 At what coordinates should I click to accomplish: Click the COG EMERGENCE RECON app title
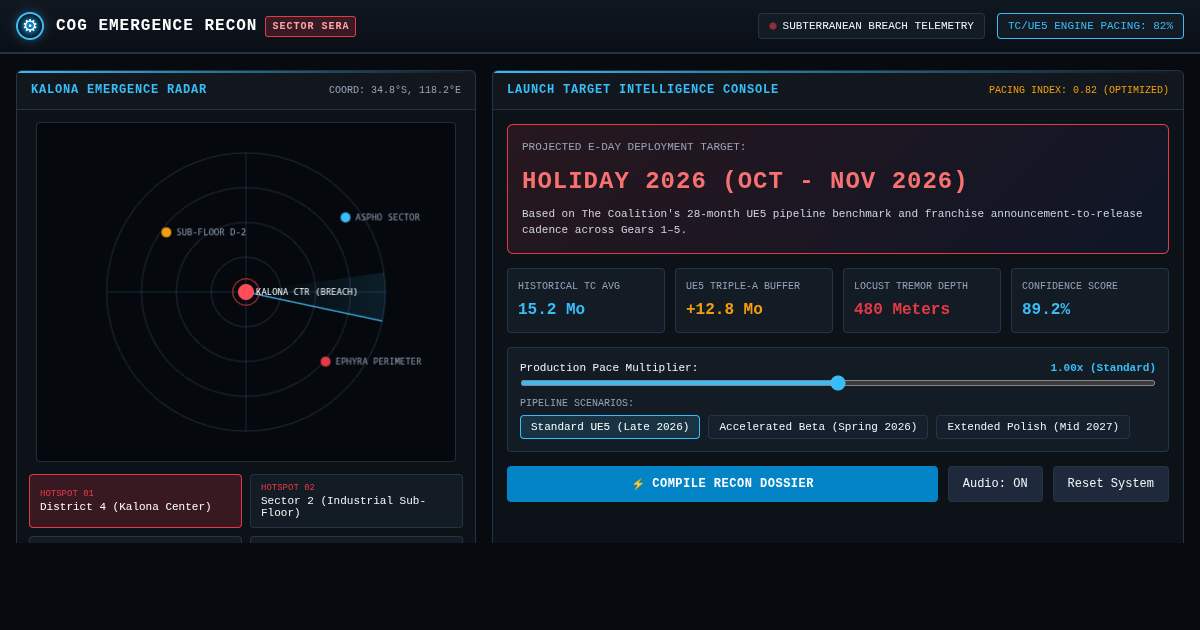click(156, 26)
